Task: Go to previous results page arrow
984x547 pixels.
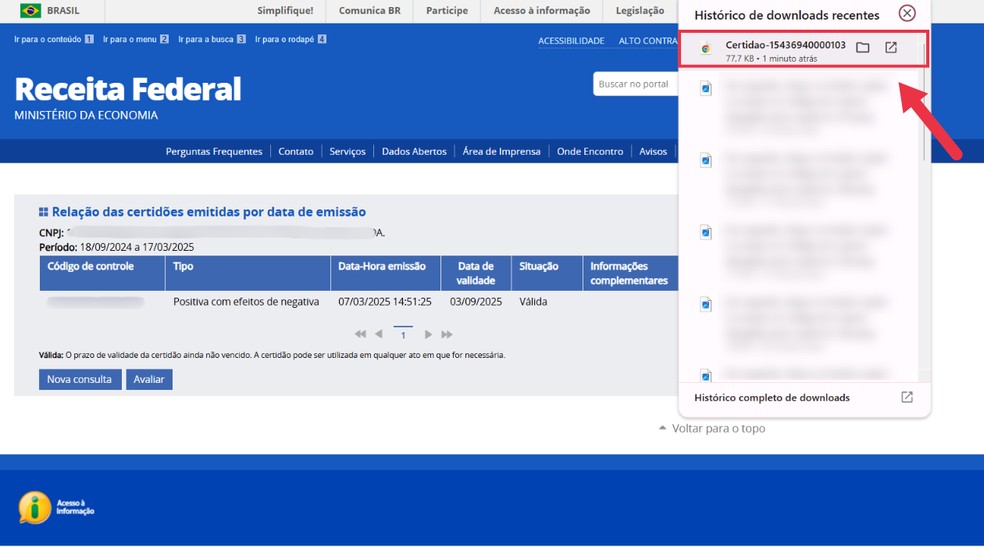Action: coord(378,334)
